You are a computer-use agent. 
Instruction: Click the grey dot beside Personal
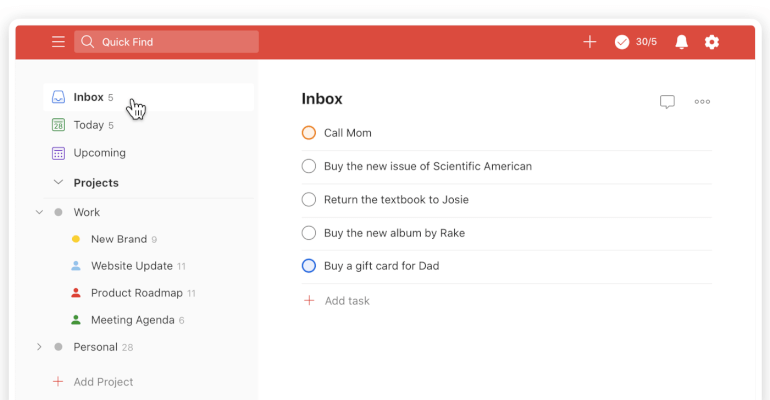[58, 347]
